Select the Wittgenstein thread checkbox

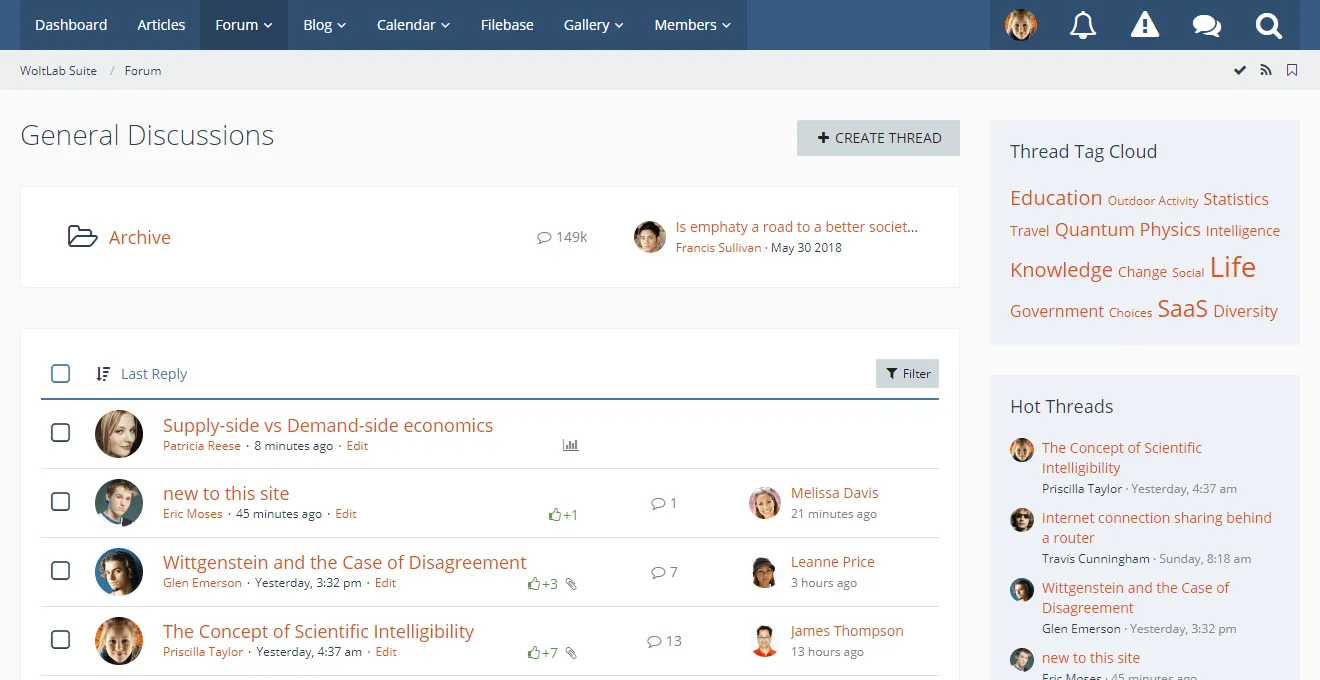[61, 570]
